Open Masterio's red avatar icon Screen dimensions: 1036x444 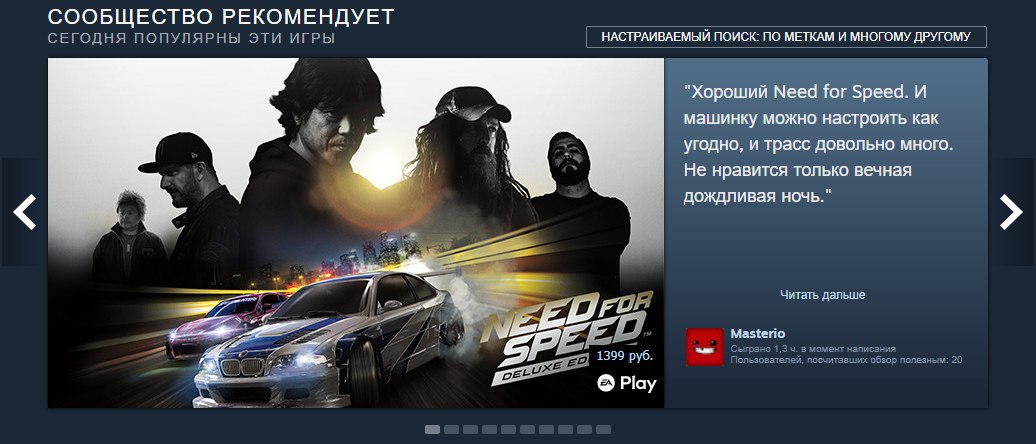click(x=704, y=347)
